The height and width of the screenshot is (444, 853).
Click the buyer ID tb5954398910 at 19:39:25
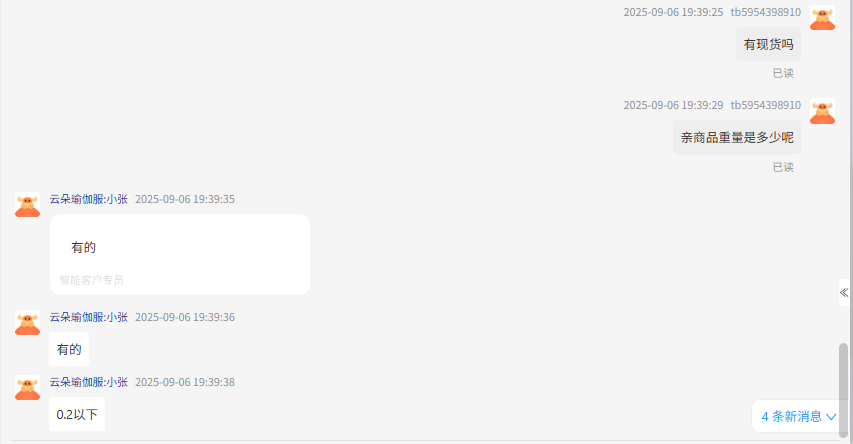pyautogui.click(x=765, y=13)
